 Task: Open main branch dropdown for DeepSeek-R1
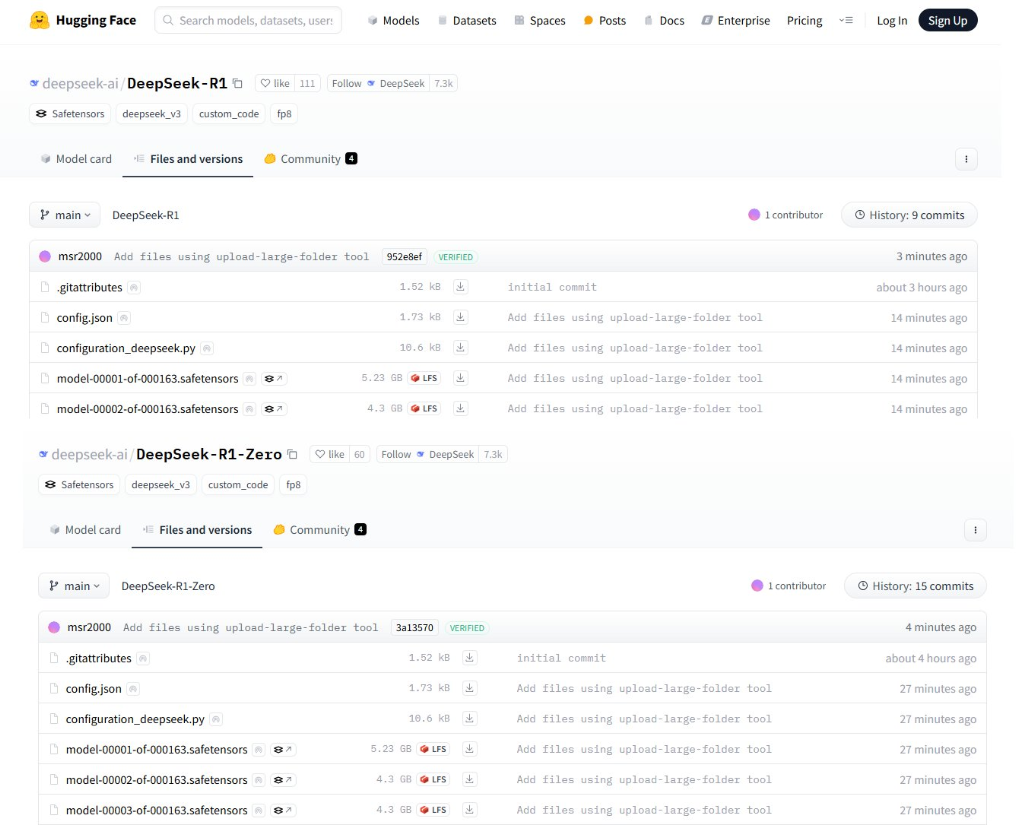(65, 215)
